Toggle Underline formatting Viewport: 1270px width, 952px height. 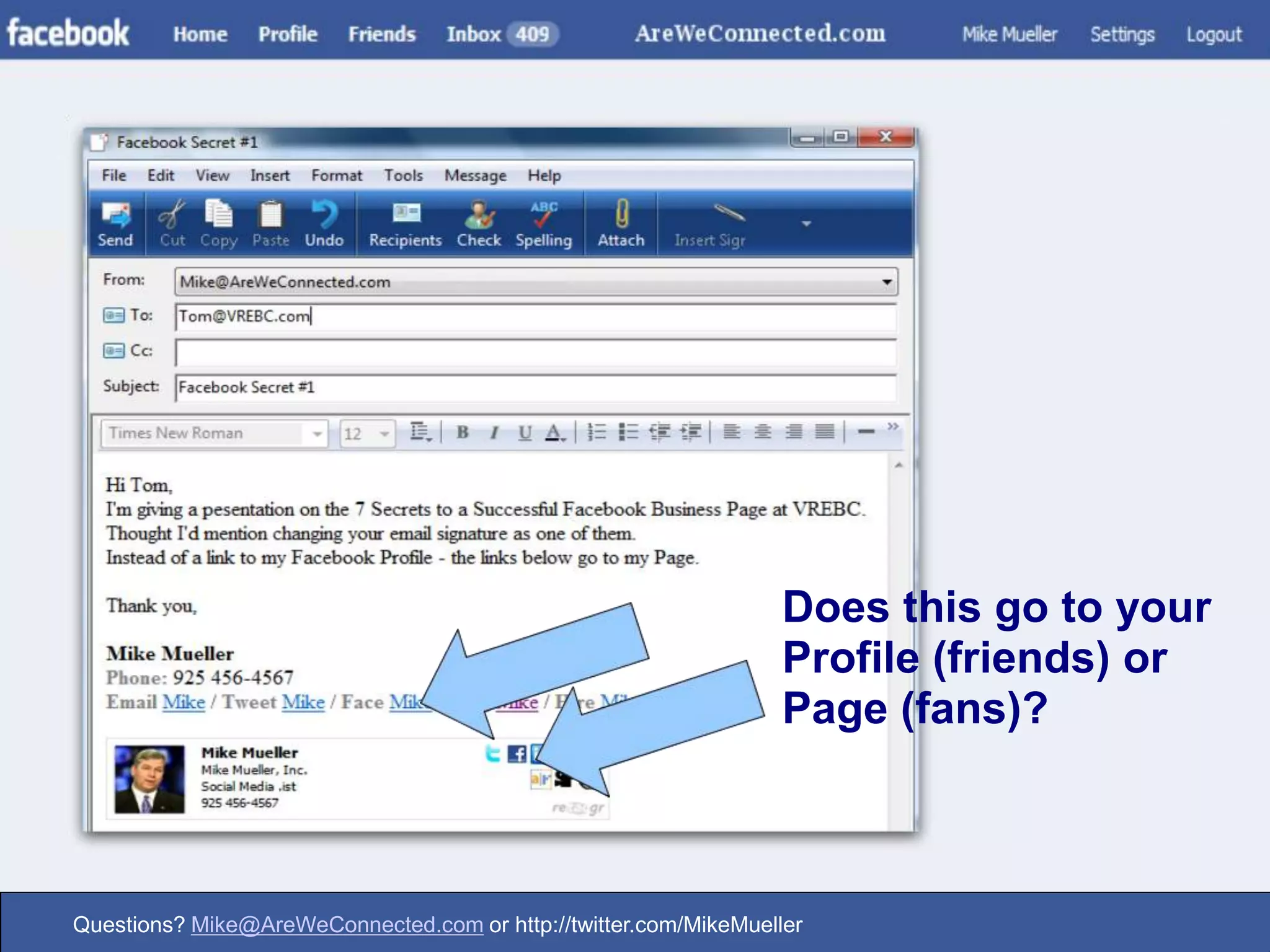click(x=525, y=432)
